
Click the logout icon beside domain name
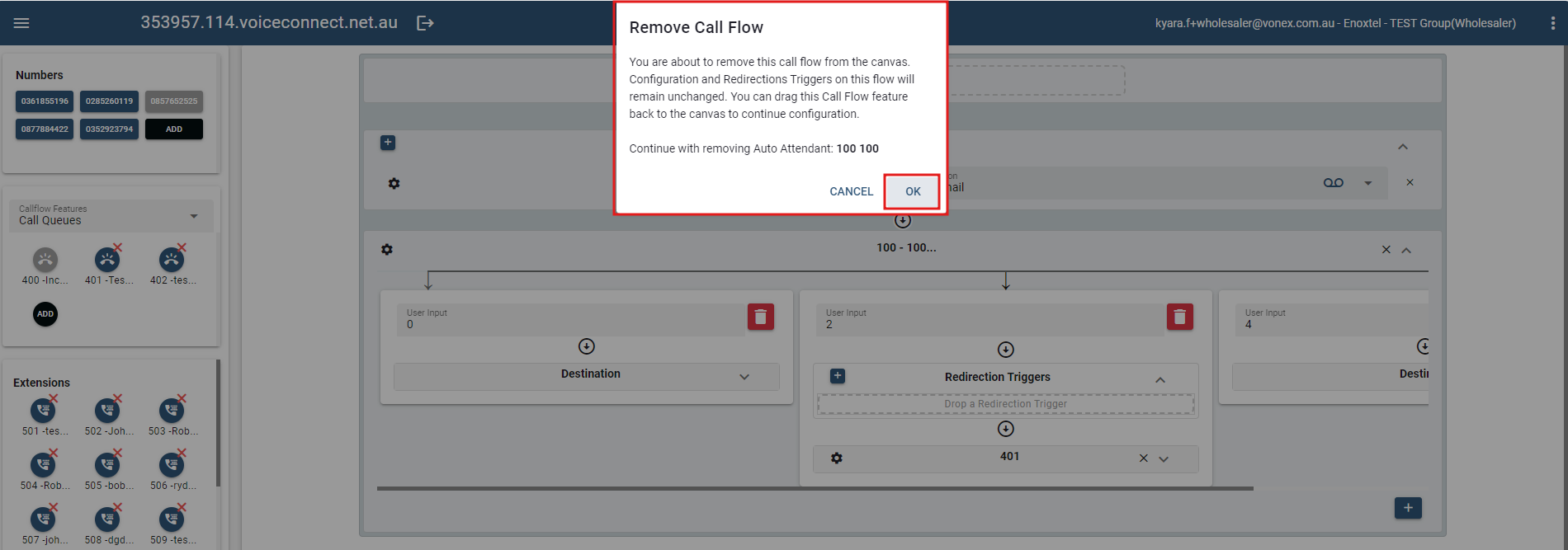coord(425,23)
